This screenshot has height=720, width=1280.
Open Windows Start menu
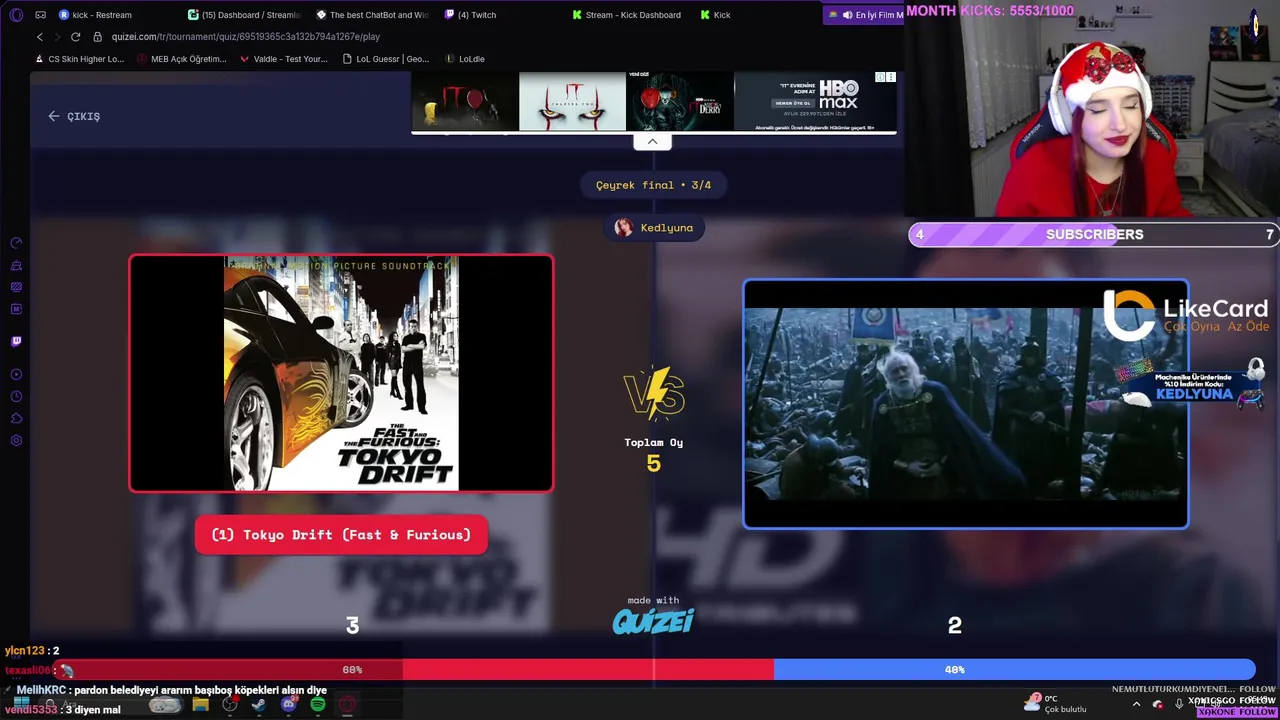(20, 705)
